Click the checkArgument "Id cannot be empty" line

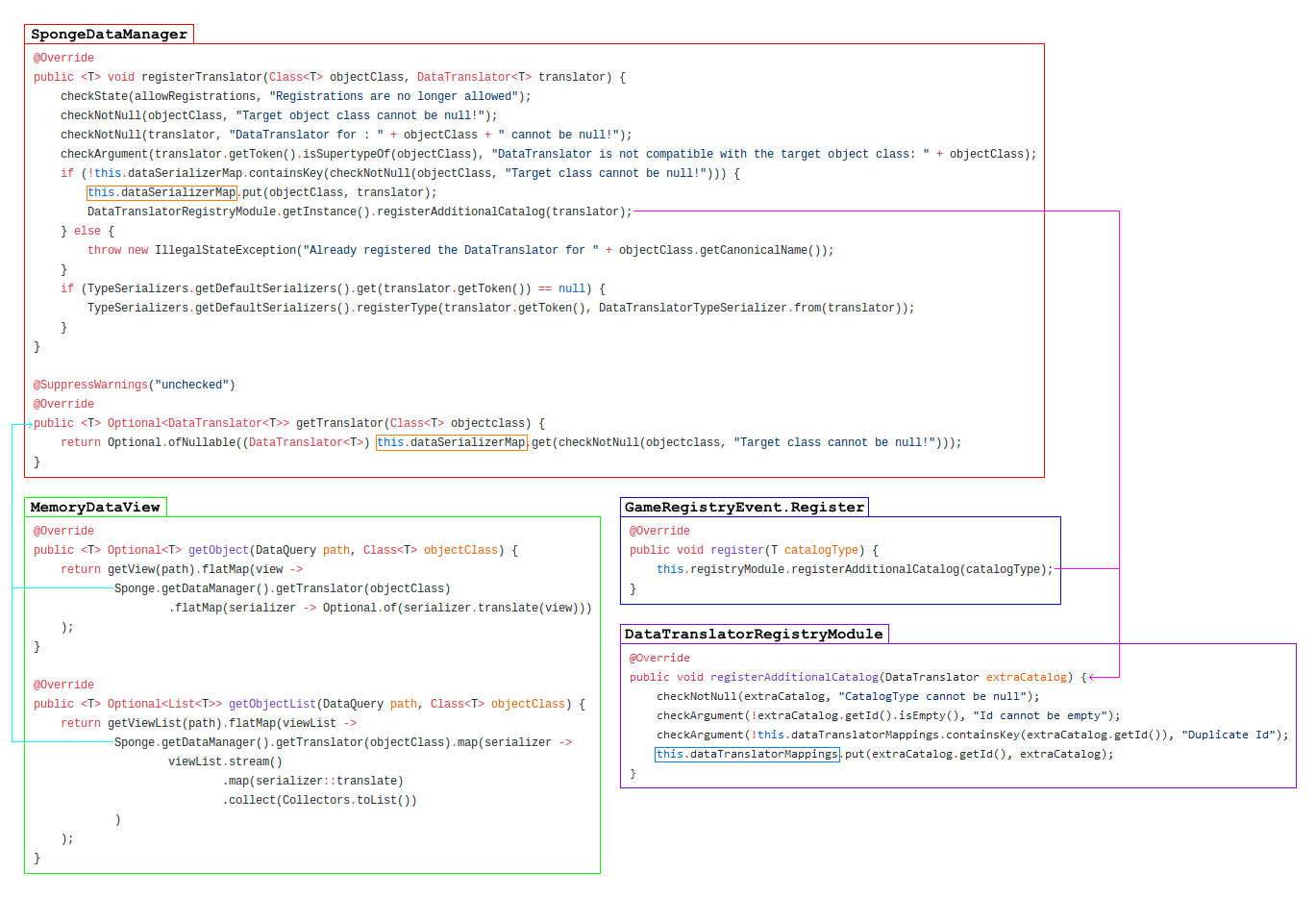pyautogui.click(x=888, y=715)
